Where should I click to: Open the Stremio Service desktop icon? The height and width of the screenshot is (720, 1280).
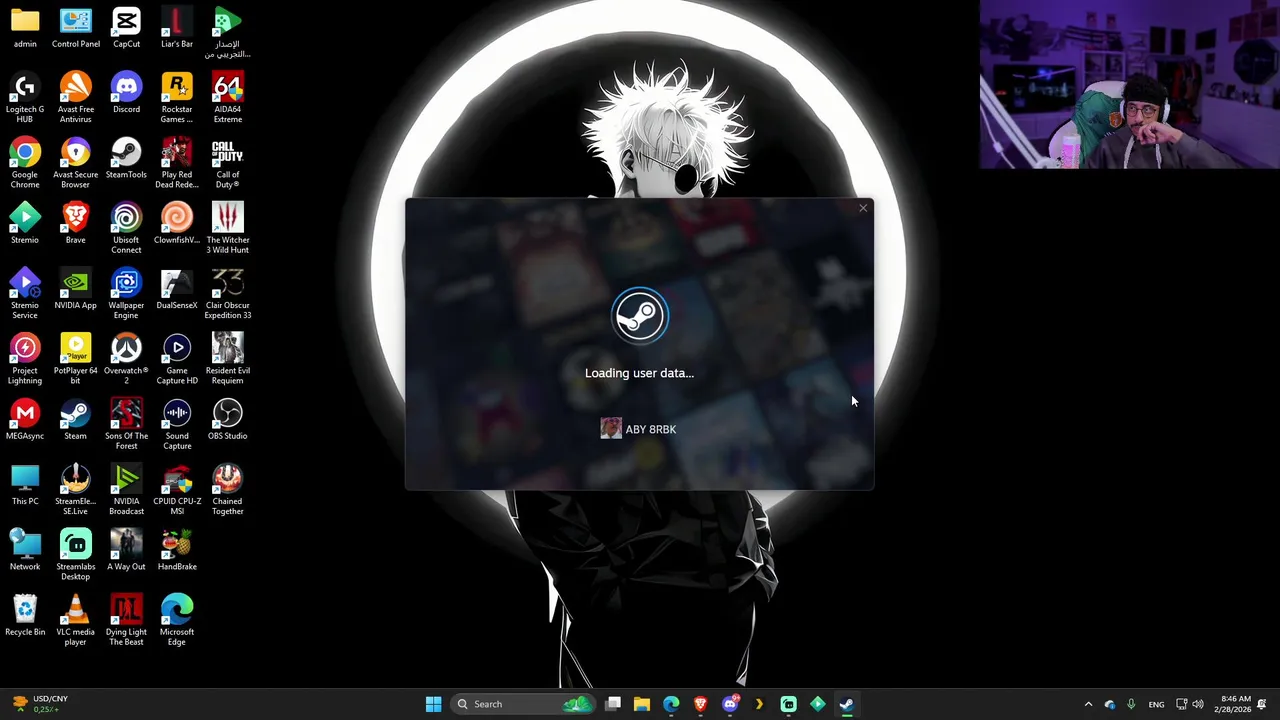click(x=25, y=293)
